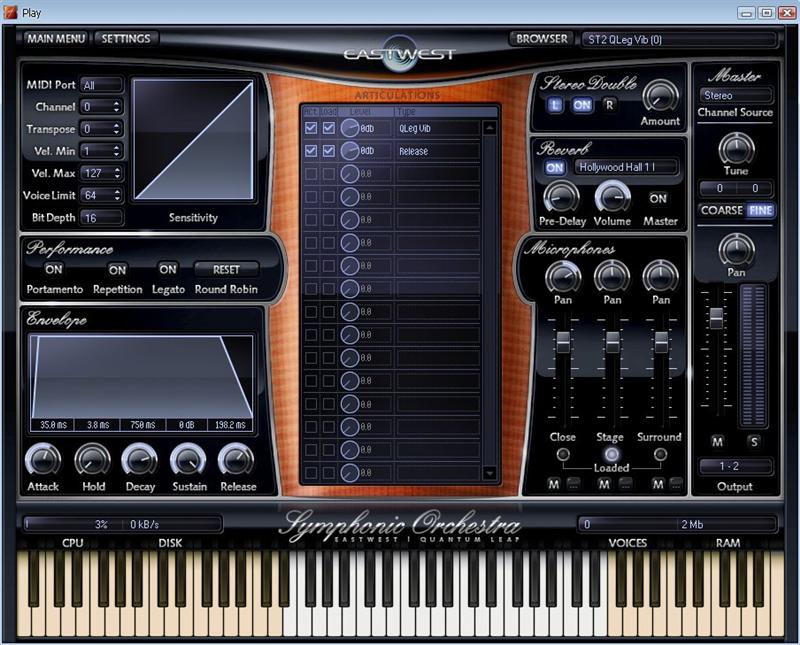Viewport: 800px width, 645px height.
Task: Open the 1-2 Output selector
Action: [x=735, y=466]
